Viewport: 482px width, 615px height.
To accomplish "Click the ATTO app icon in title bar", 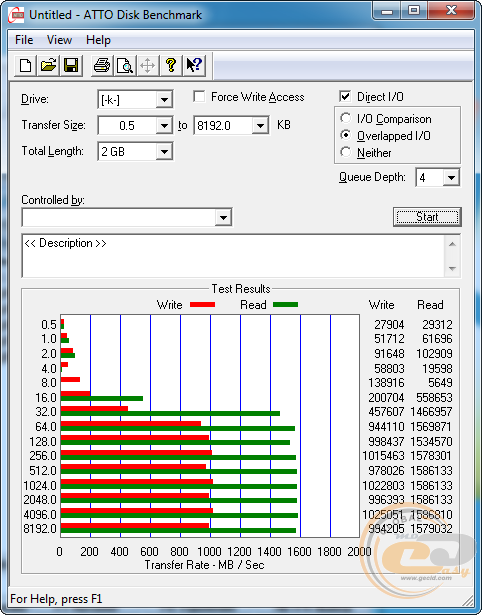I will point(16,15).
